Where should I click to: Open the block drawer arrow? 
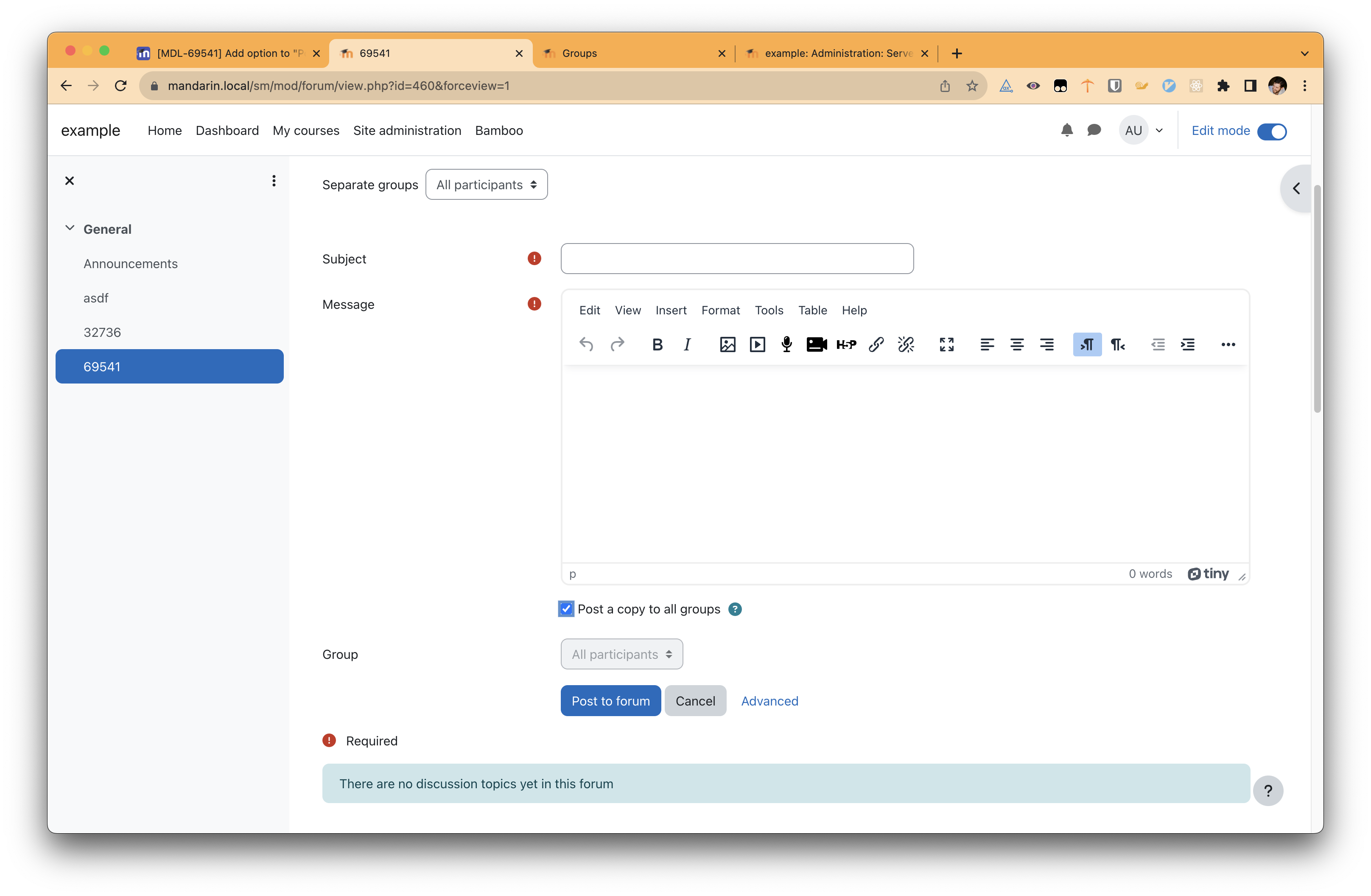pyautogui.click(x=1296, y=188)
